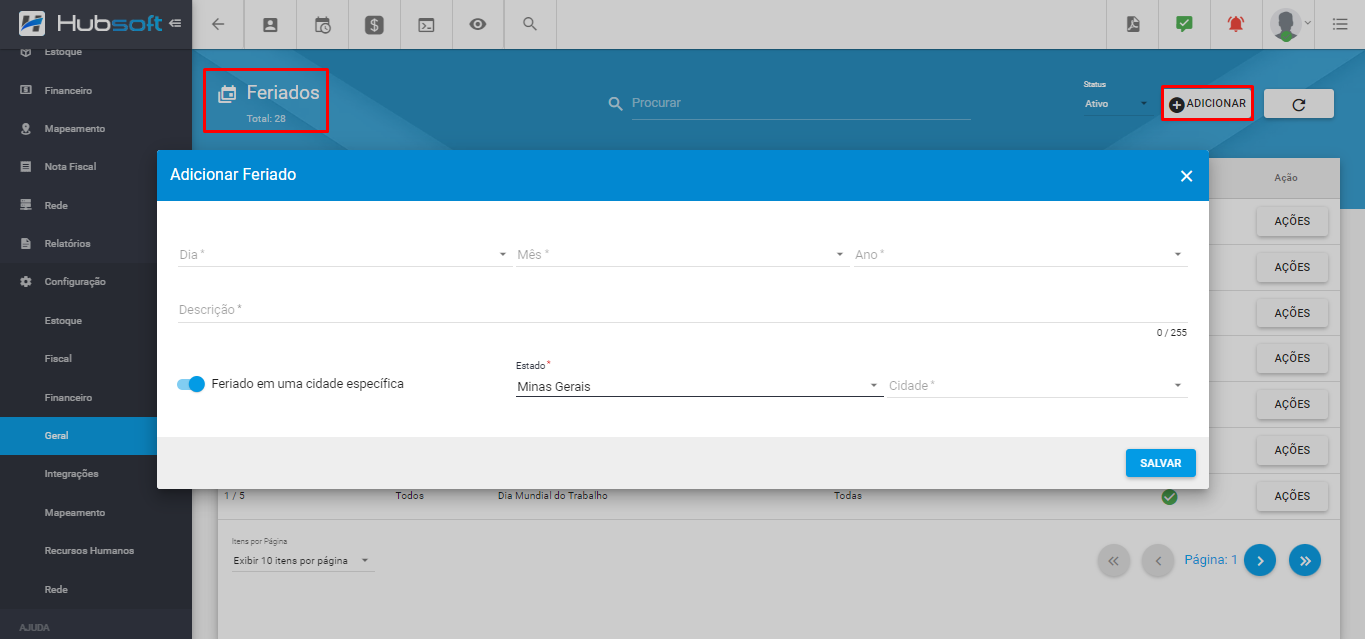The width and height of the screenshot is (1365, 639).
Task: Open the user avatar profile menu
Action: coord(1287,25)
